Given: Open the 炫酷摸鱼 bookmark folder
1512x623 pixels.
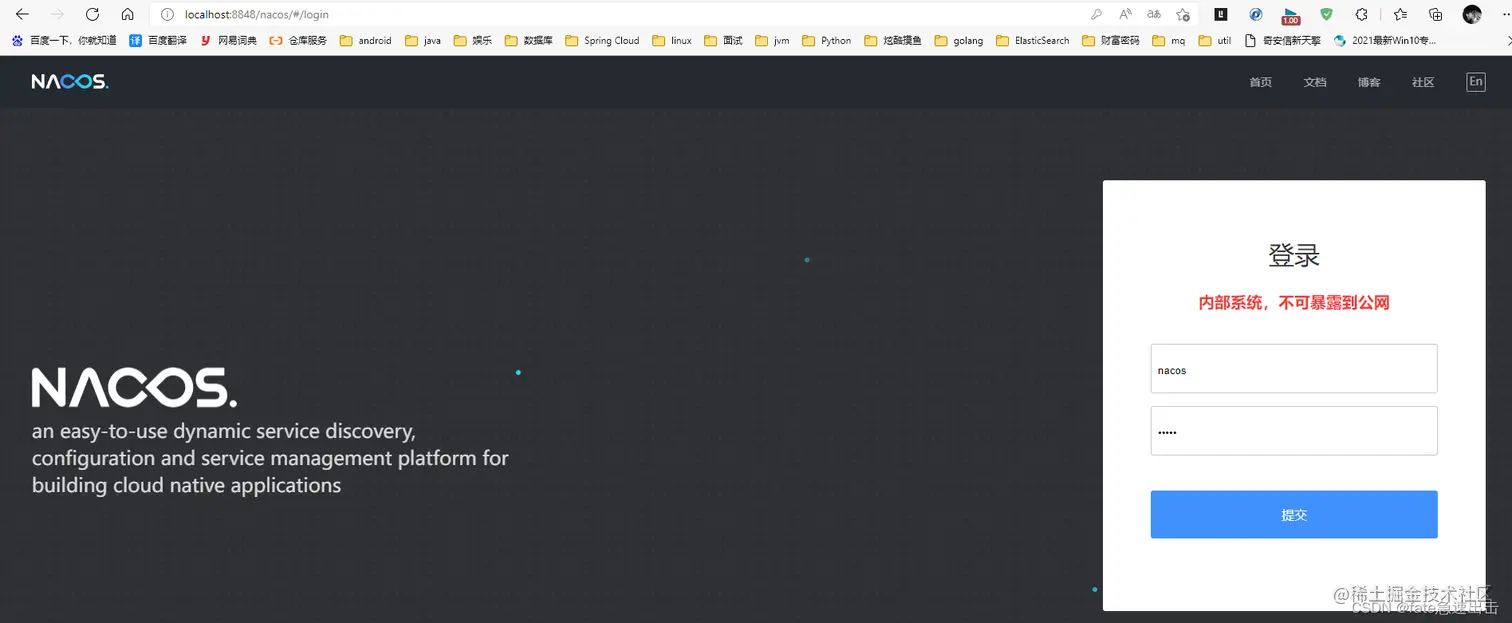Looking at the screenshot, I should (x=893, y=41).
